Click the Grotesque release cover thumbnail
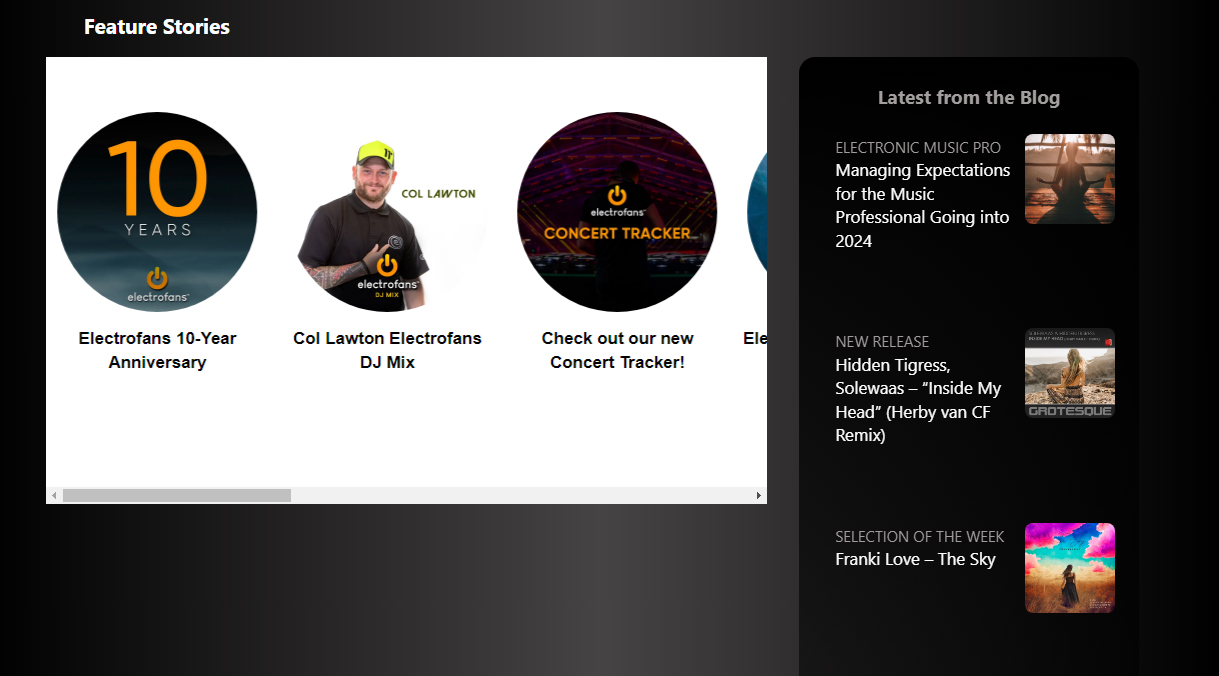Viewport: 1219px width, 676px height. [x=1070, y=373]
